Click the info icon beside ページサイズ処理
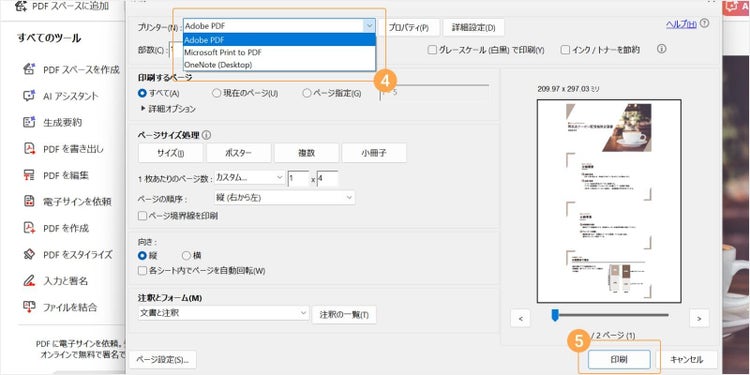This screenshot has width=750, height=375. 206,135
